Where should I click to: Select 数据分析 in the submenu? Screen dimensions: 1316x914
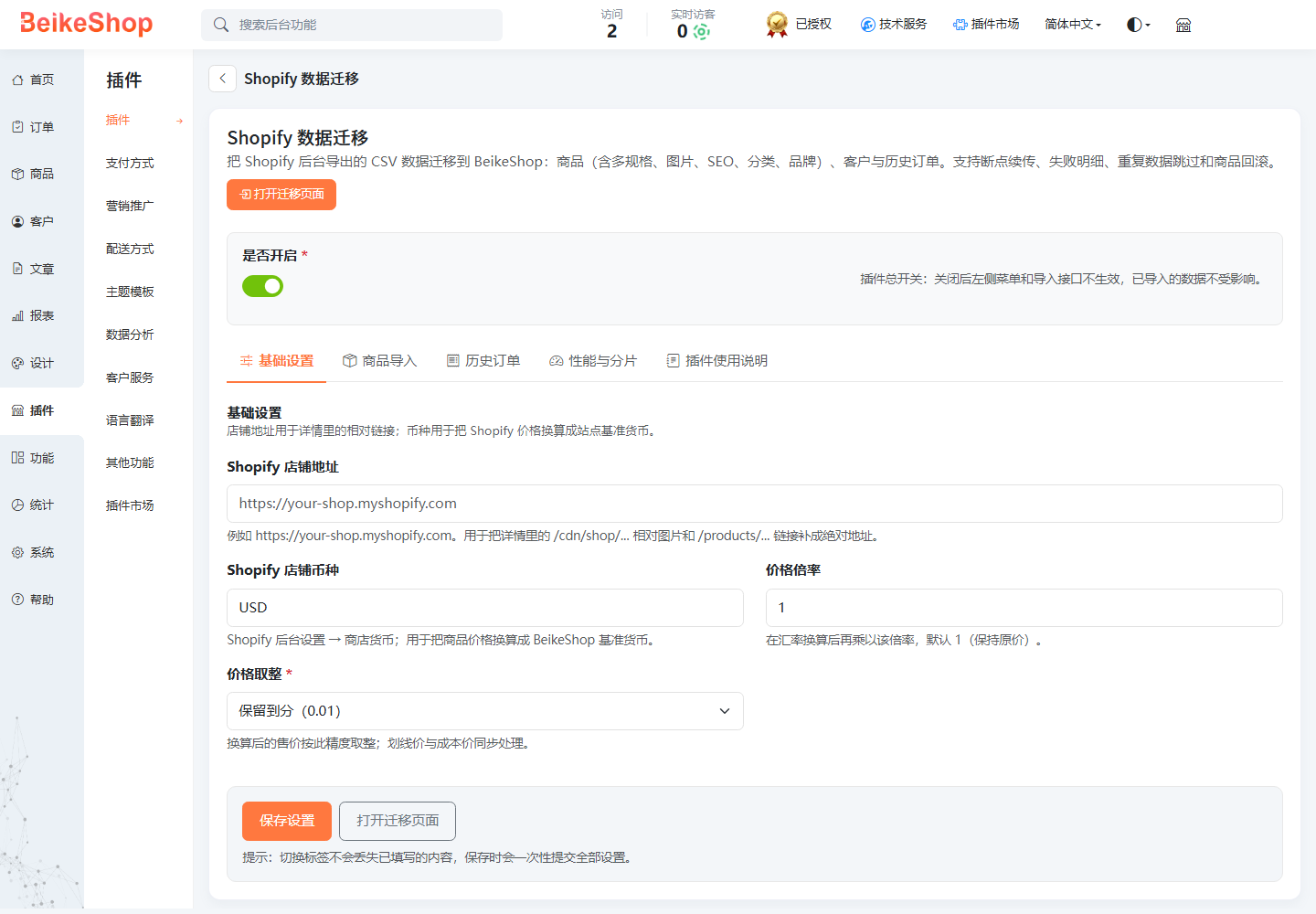pos(130,335)
